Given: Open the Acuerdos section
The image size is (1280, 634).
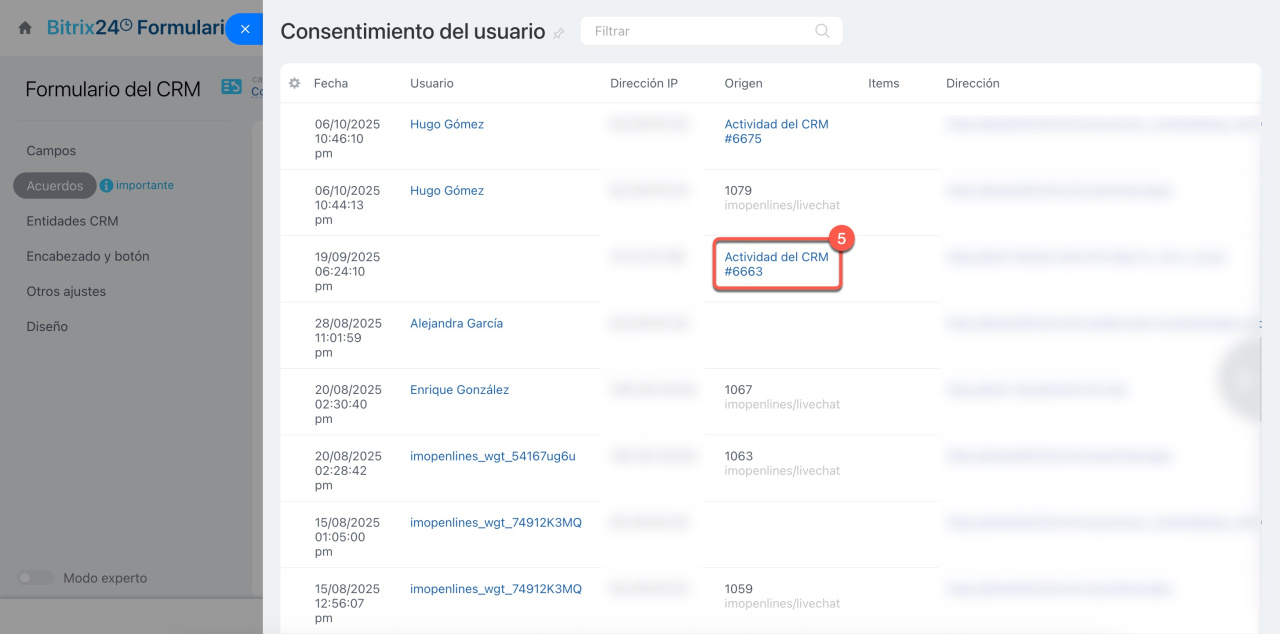Looking at the screenshot, I should coord(55,186).
